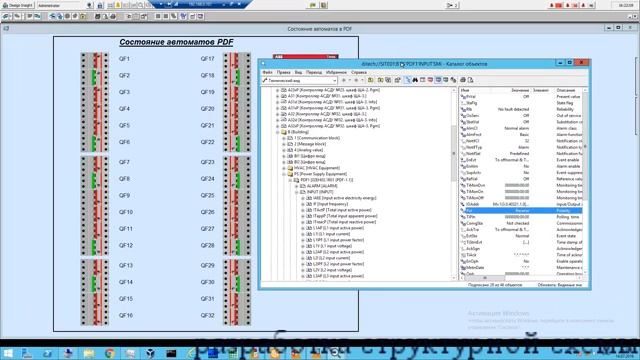This screenshot has width=640, height=360.
Task: Collapse the INPUT [INPUT] tree node
Action: pyautogui.click(x=297, y=192)
